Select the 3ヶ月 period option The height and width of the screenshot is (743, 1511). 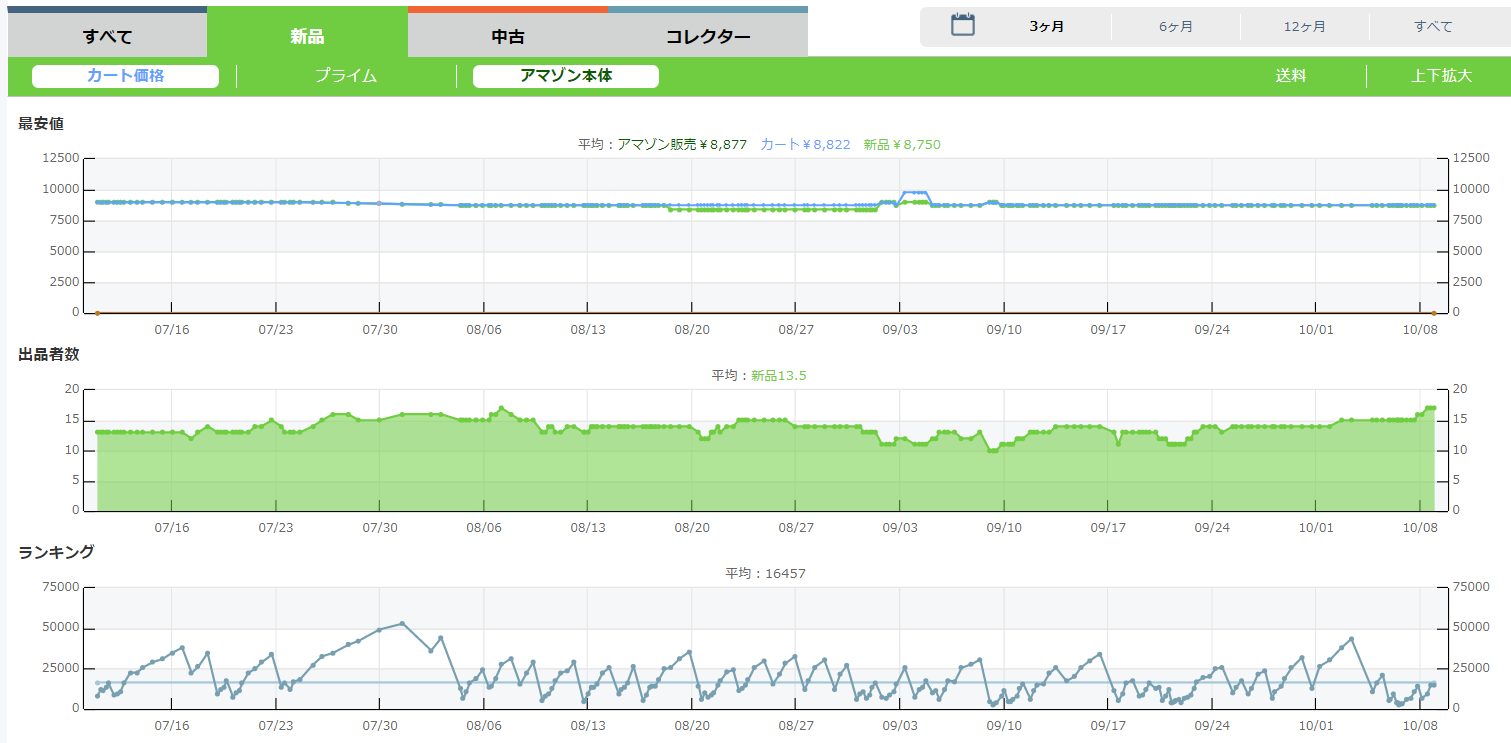(x=1046, y=26)
